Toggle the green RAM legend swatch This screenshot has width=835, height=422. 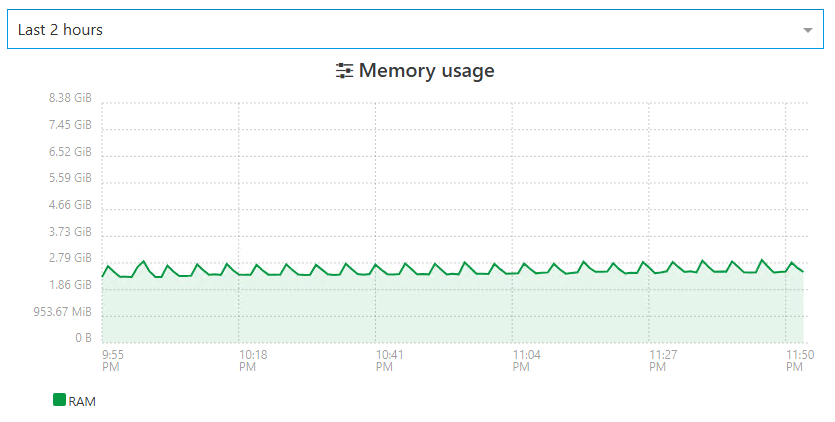click(59, 400)
